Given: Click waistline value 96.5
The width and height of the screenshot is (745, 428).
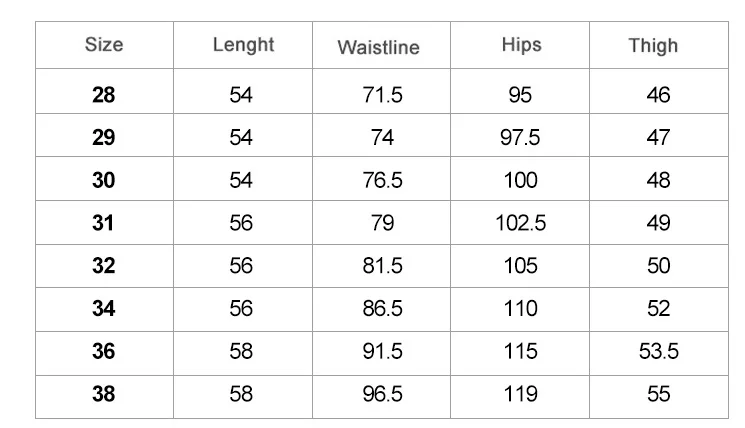Looking at the screenshot, I should point(382,395).
